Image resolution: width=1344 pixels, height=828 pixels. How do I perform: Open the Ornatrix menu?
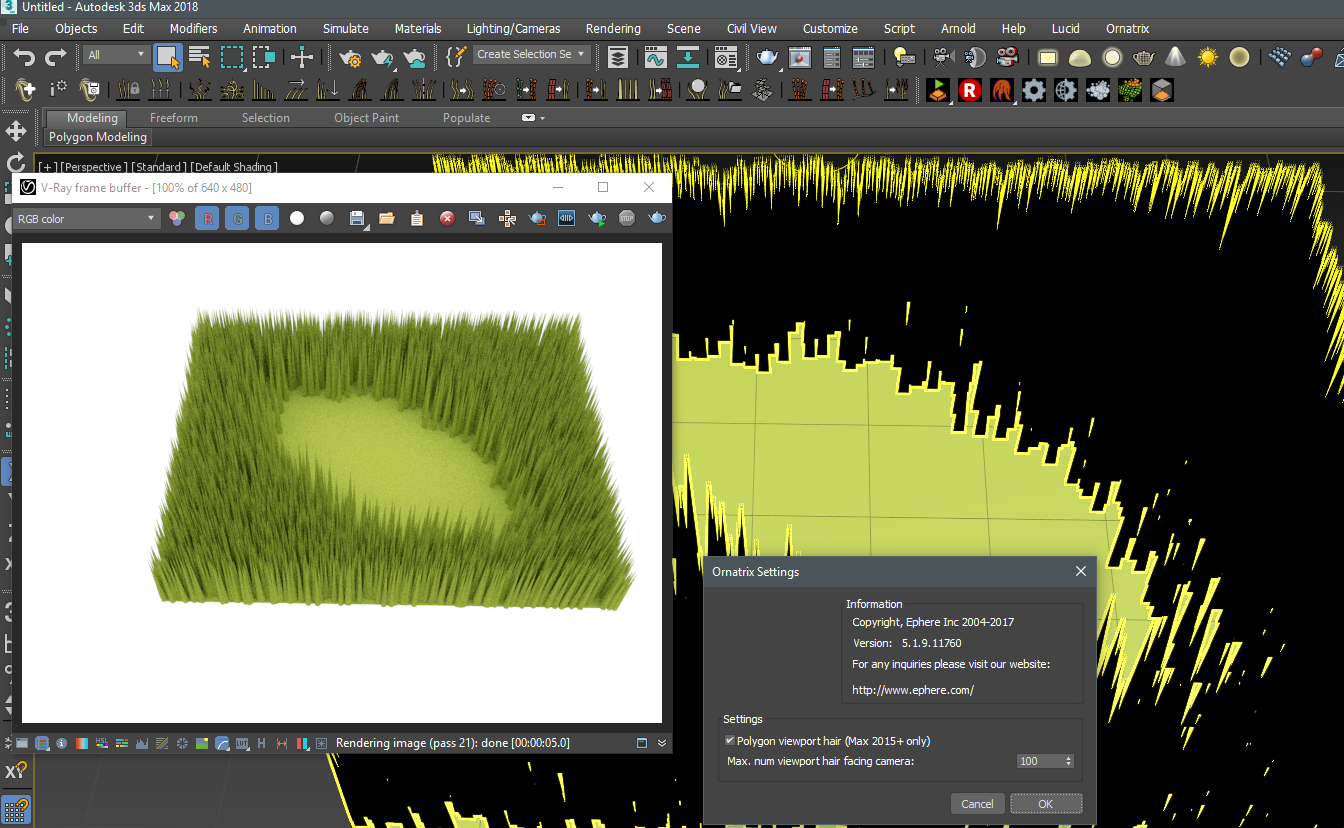(1127, 28)
